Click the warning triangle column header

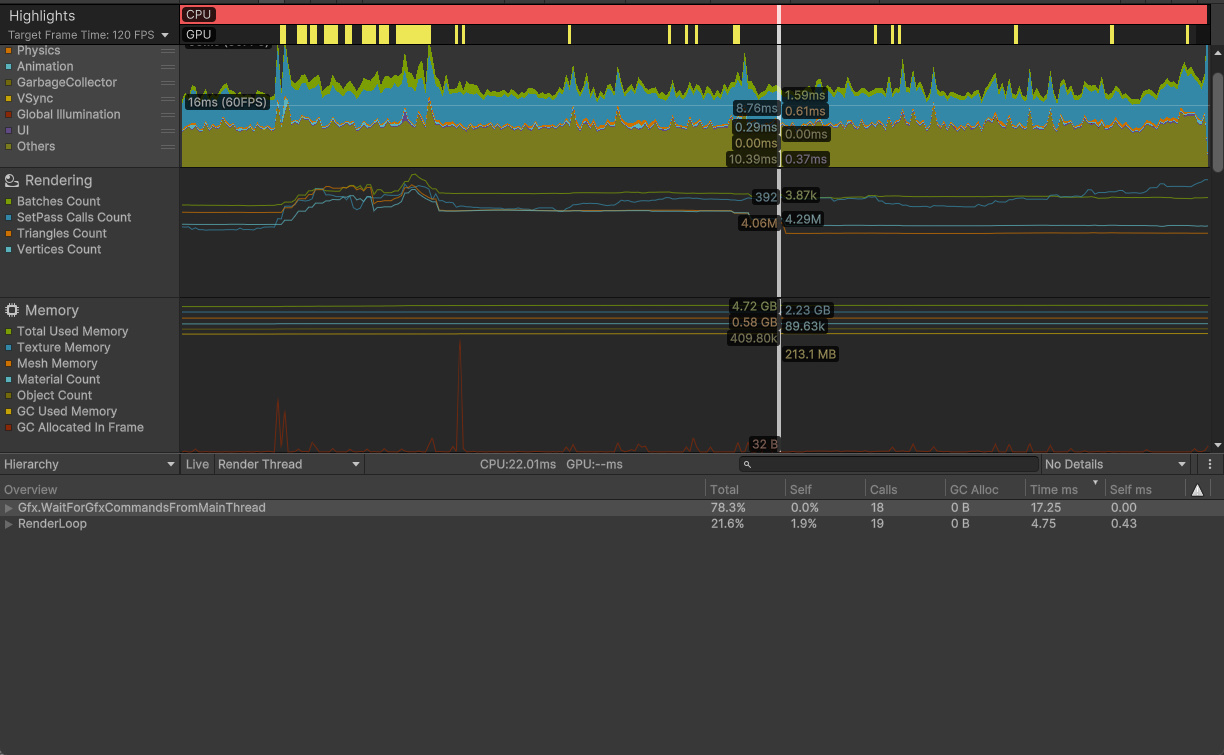(x=1197, y=490)
